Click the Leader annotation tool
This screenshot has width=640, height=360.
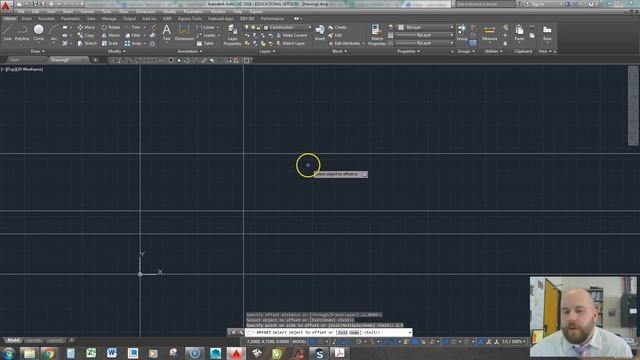pos(207,35)
